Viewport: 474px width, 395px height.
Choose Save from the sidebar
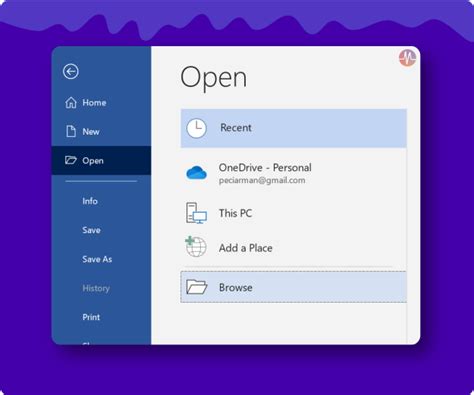(x=101, y=230)
